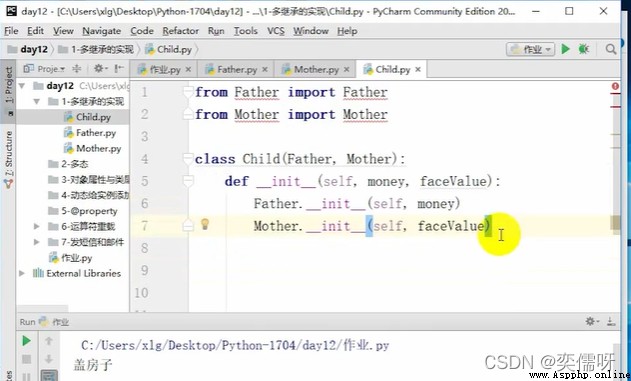Image resolution: width=631 pixels, height=381 pixels.
Task: Expand the 6-运算符重载 folder
Action: (x=37, y=227)
